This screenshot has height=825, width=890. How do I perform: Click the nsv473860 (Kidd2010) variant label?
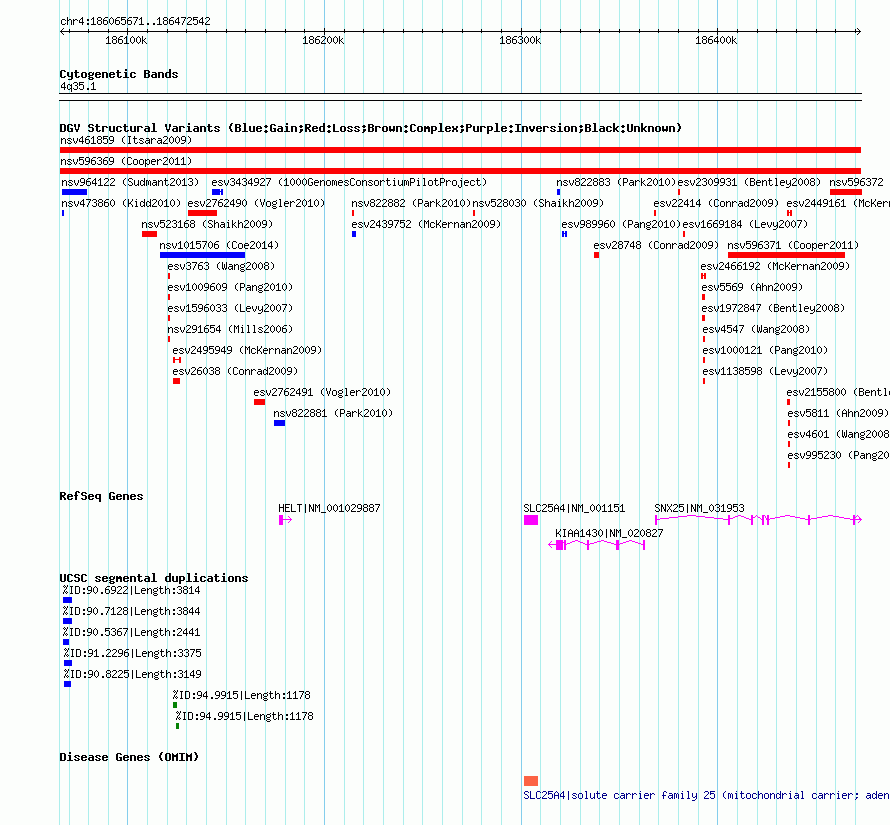121,203
